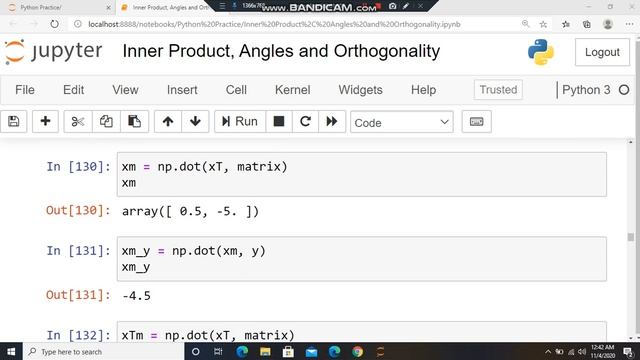Select output value -4.5
Image resolution: width=640 pixels, height=360 pixels.
136,296
